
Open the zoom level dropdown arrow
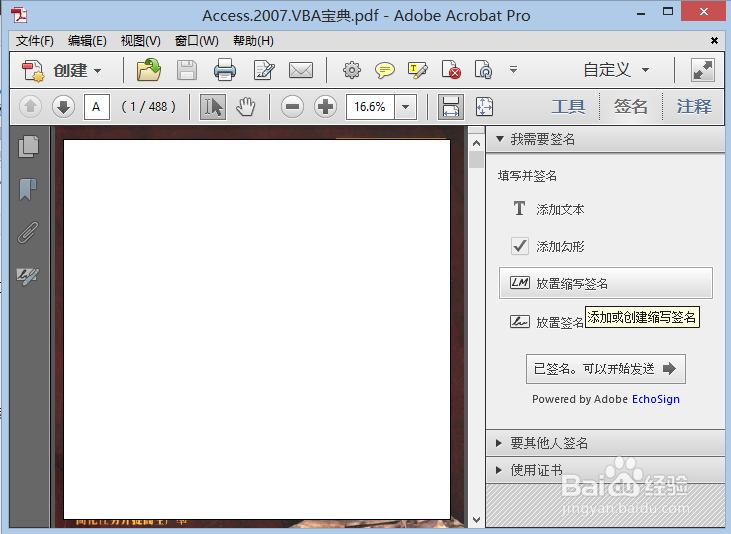pos(406,107)
